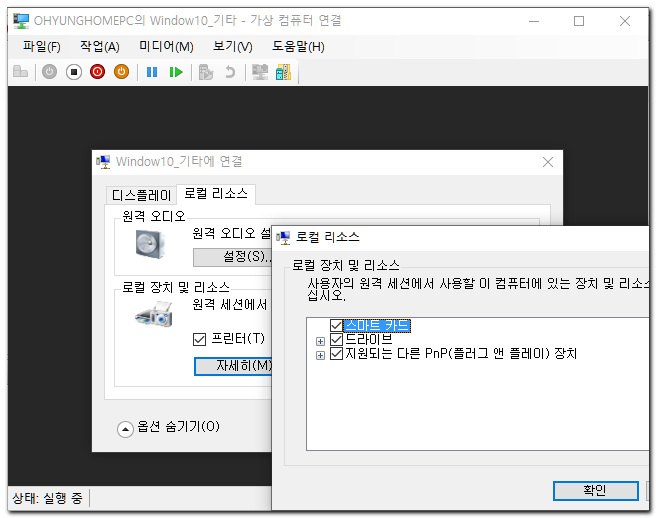656x518 pixels.
Task: Click the orange Save state icon
Action: pos(121,72)
